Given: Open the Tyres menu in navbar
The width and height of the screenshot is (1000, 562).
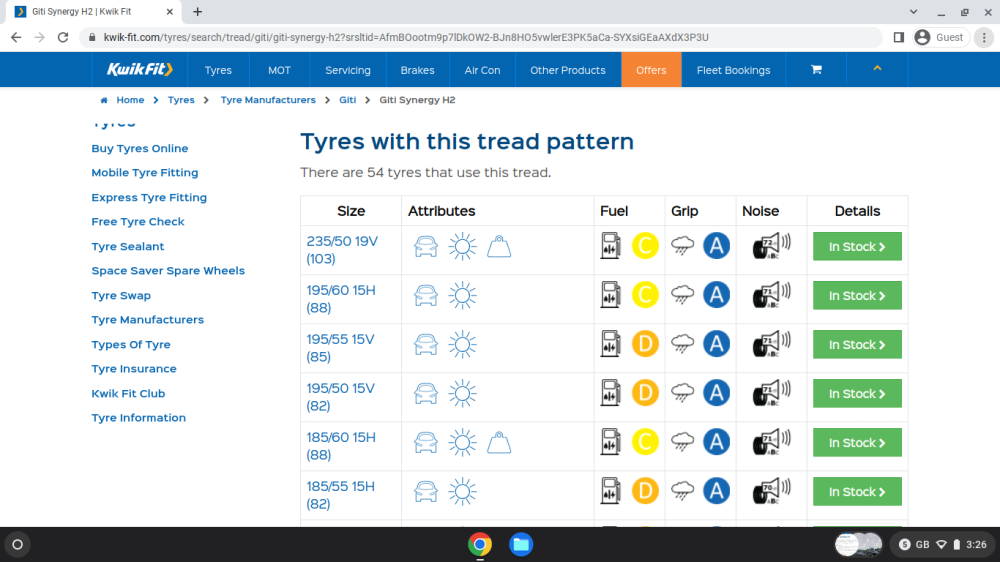Looking at the screenshot, I should coord(218,70).
